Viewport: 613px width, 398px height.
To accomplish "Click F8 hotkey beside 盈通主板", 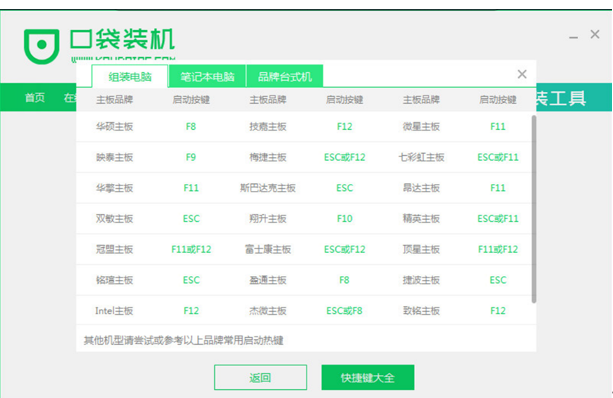I will pyautogui.click(x=344, y=280).
